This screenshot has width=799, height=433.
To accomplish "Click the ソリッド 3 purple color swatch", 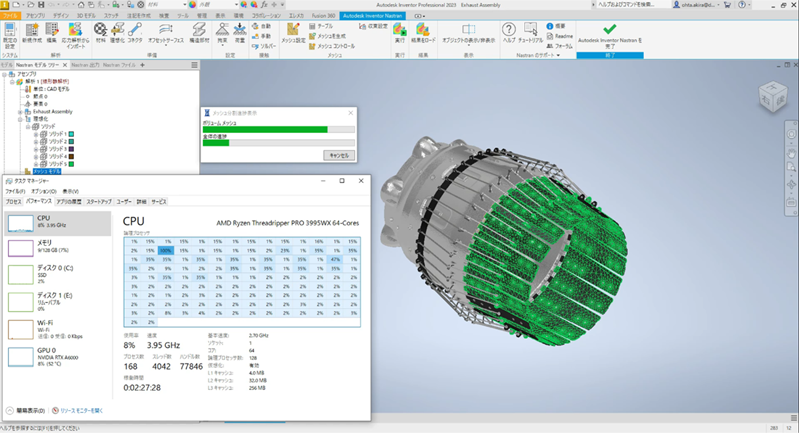I will (x=72, y=149).
